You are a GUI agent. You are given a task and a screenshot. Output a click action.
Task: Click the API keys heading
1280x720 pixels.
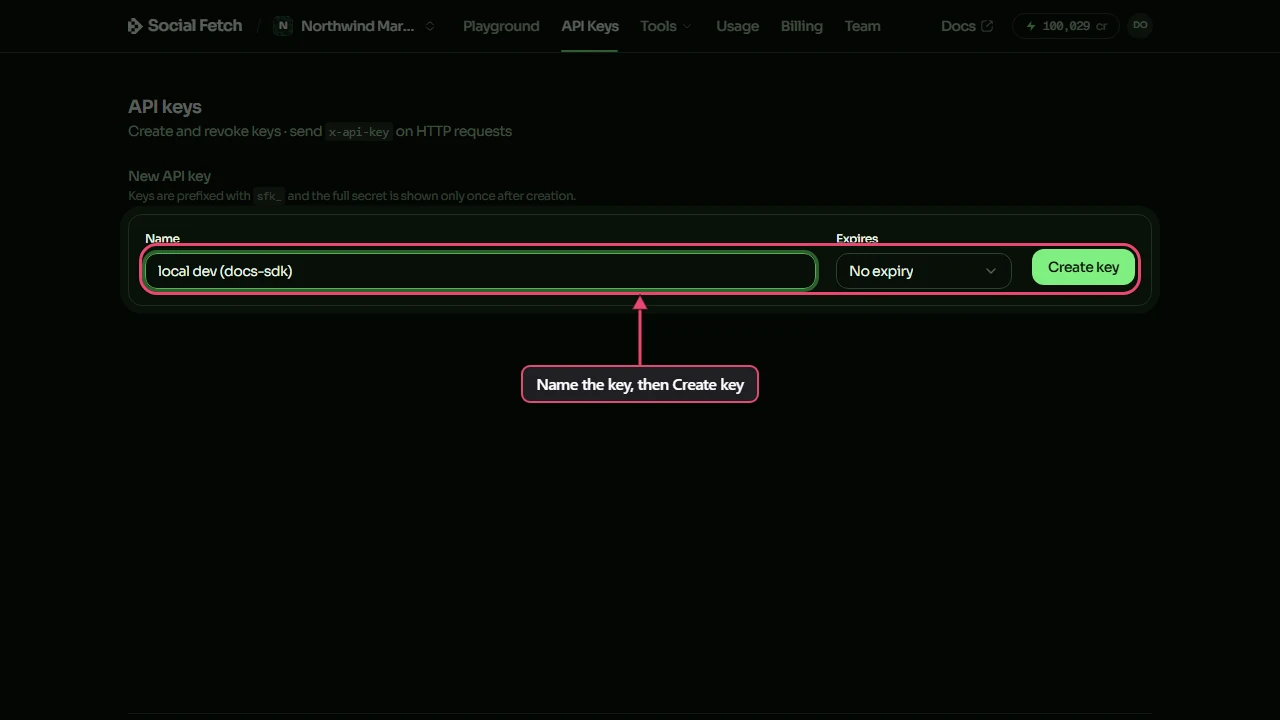point(165,107)
